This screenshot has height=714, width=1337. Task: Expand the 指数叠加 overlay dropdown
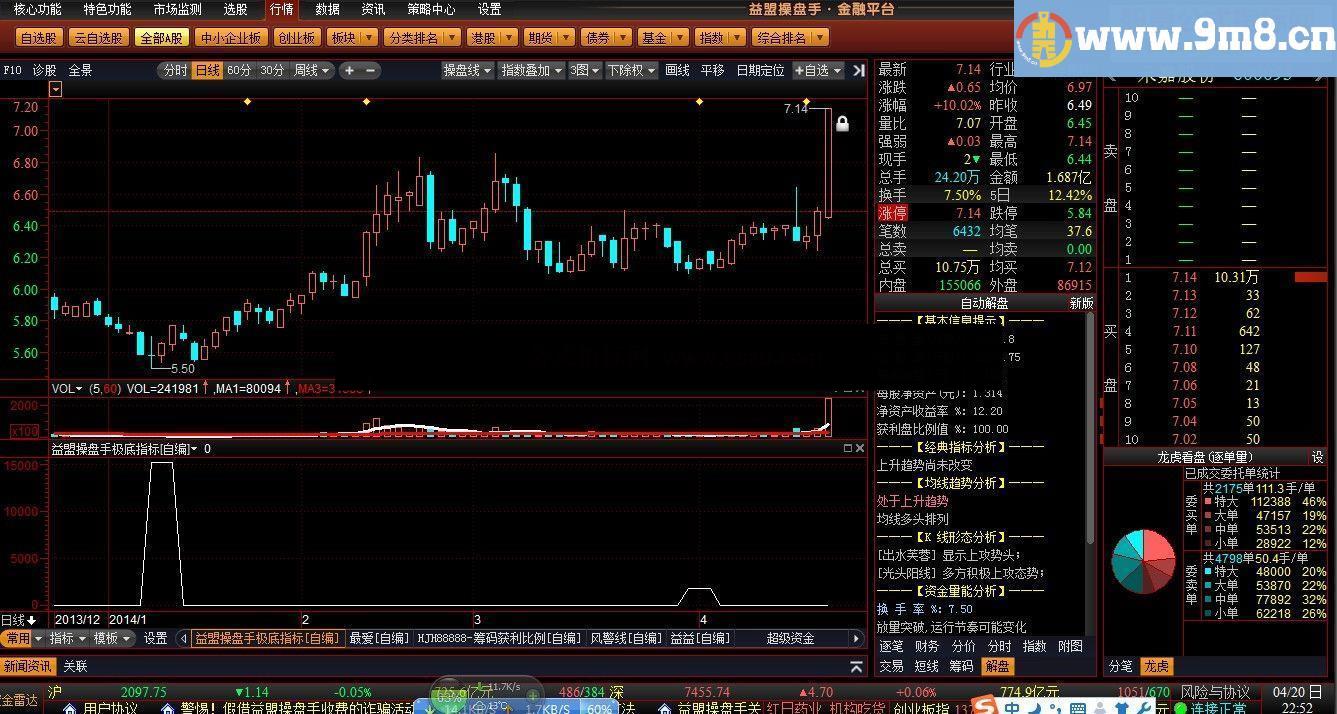point(557,71)
